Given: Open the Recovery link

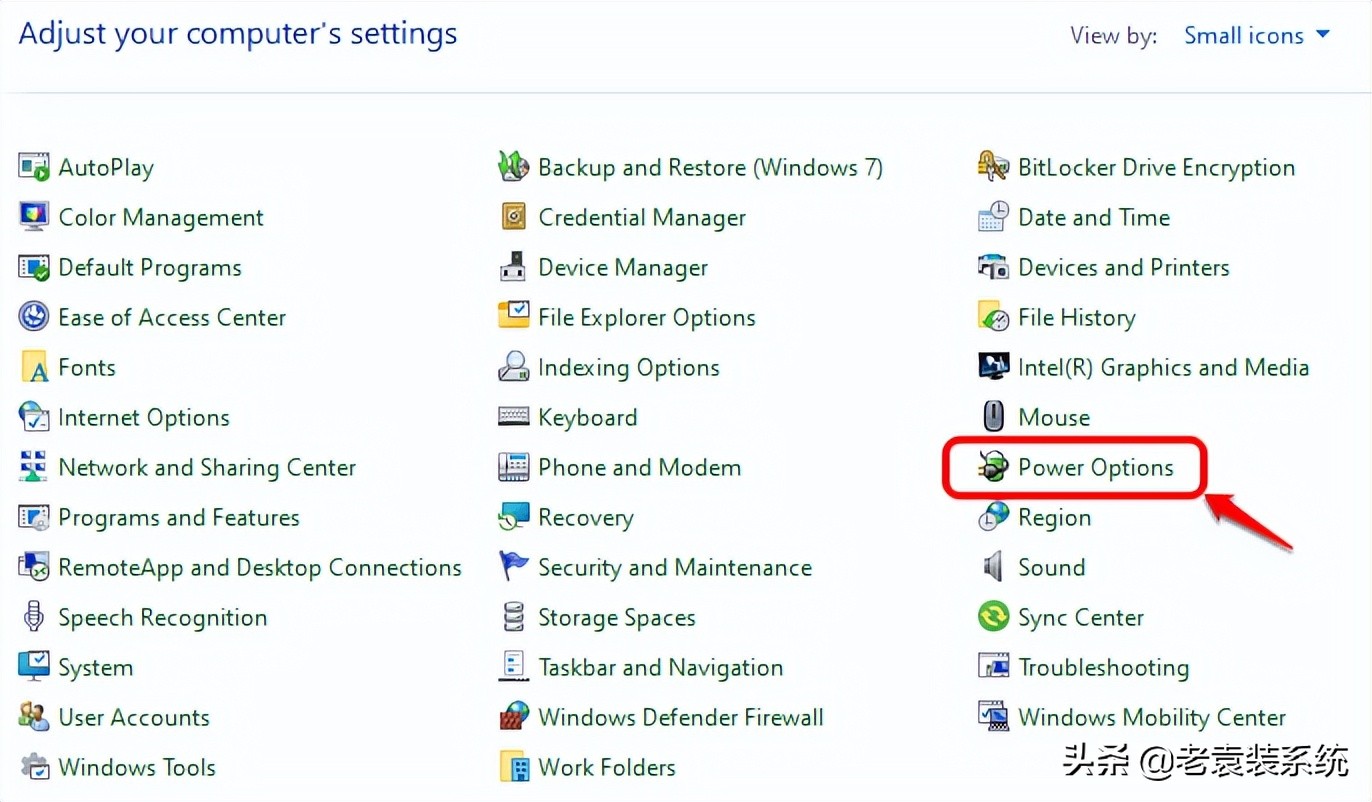Looking at the screenshot, I should point(585,518).
